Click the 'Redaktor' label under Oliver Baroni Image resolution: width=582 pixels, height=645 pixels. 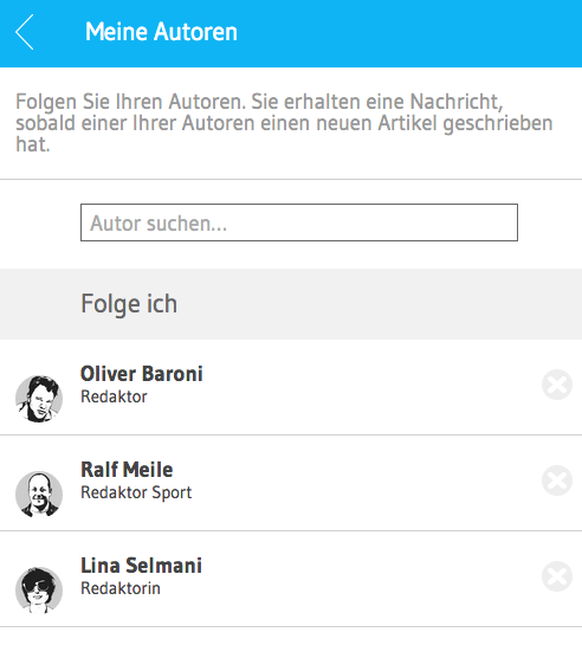(x=114, y=397)
